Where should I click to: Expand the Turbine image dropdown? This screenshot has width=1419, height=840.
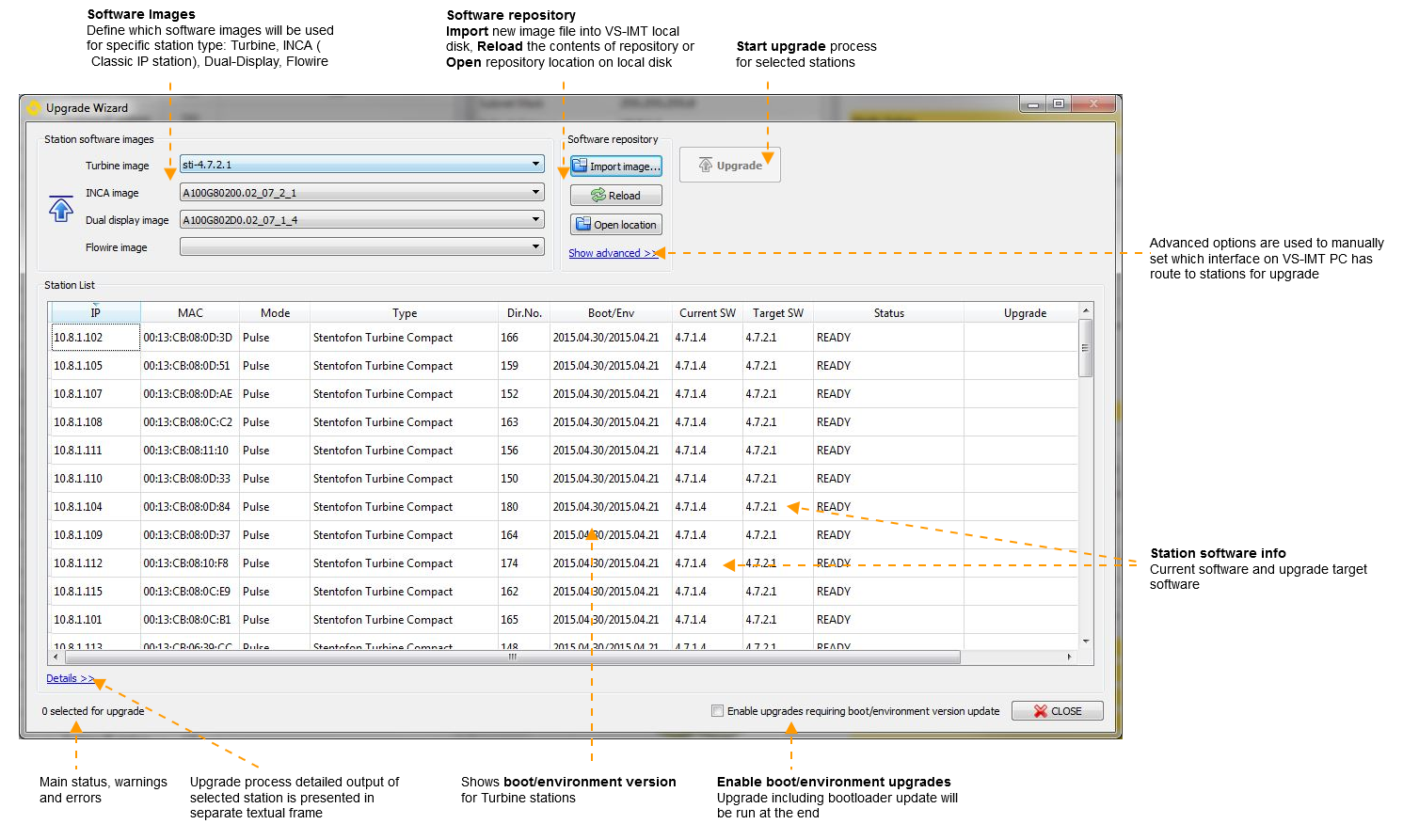click(x=535, y=165)
